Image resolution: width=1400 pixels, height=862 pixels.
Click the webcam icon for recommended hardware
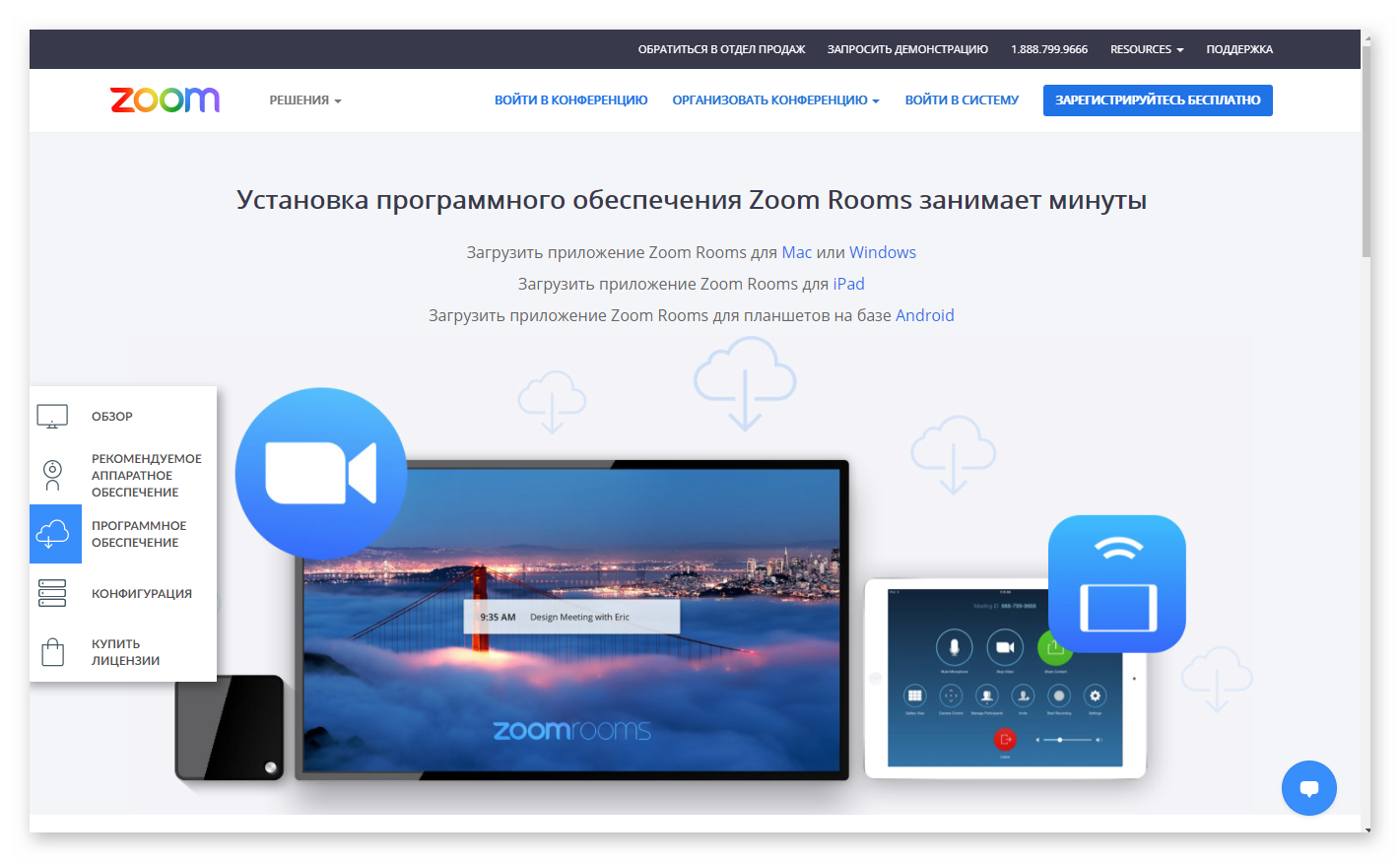tap(52, 475)
